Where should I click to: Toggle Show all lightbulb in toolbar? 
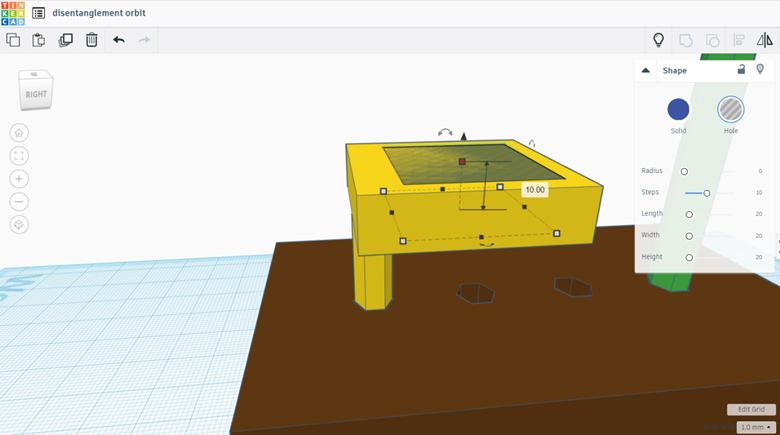click(659, 40)
